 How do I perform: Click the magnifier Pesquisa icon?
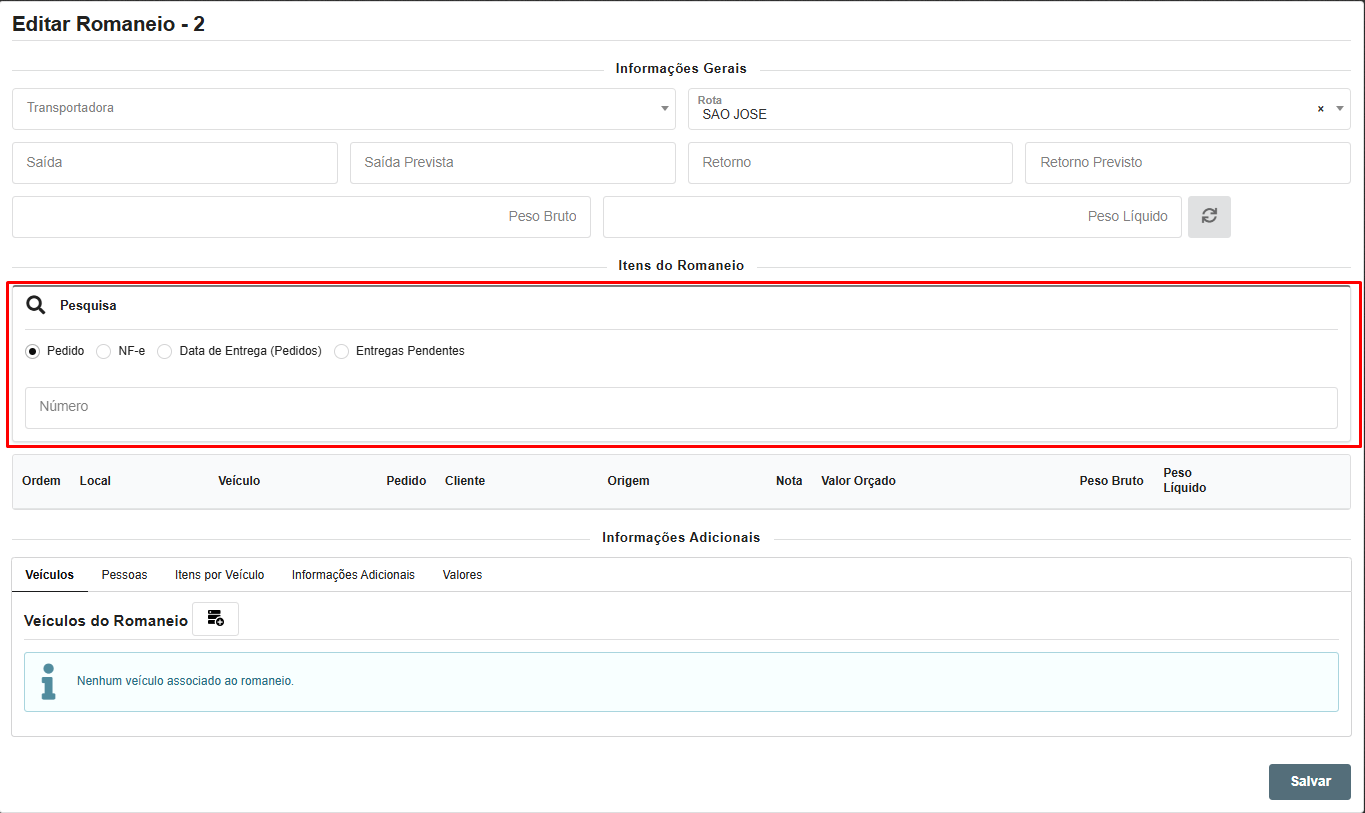[x=36, y=305]
